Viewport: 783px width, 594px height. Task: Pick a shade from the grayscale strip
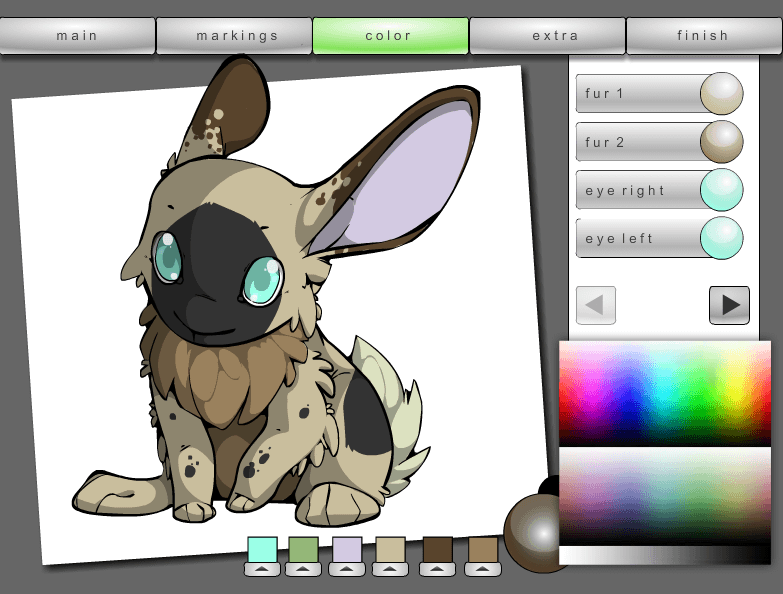[x=665, y=555]
